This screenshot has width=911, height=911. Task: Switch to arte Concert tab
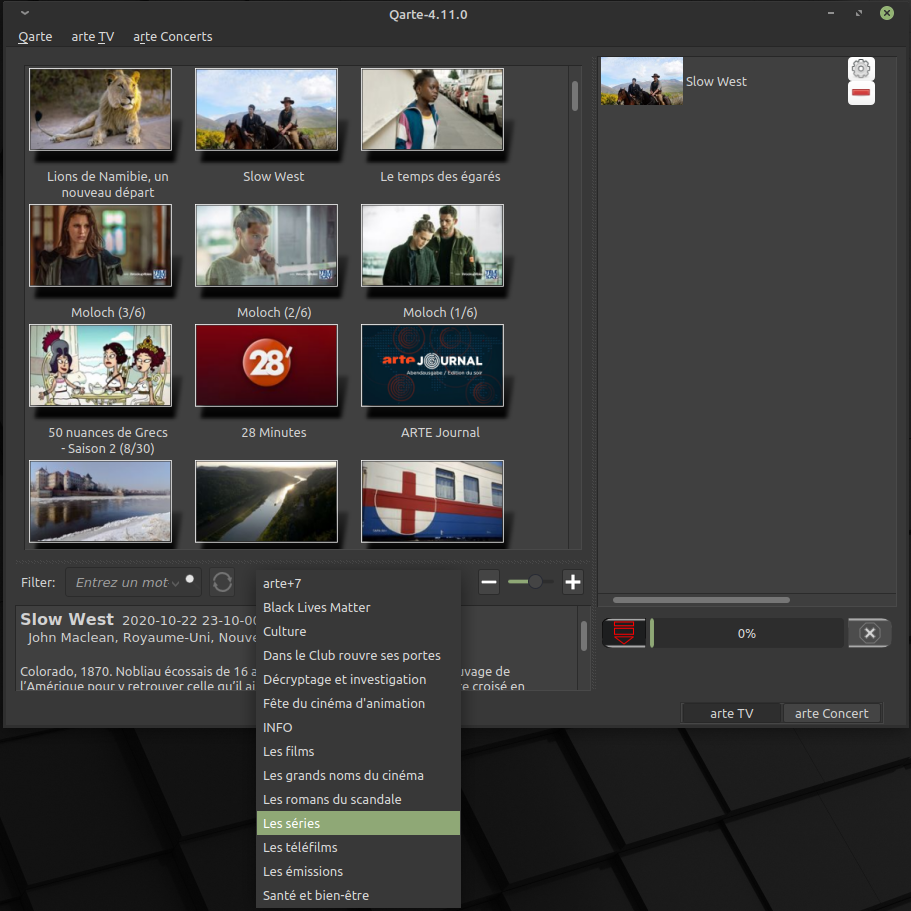tap(831, 713)
